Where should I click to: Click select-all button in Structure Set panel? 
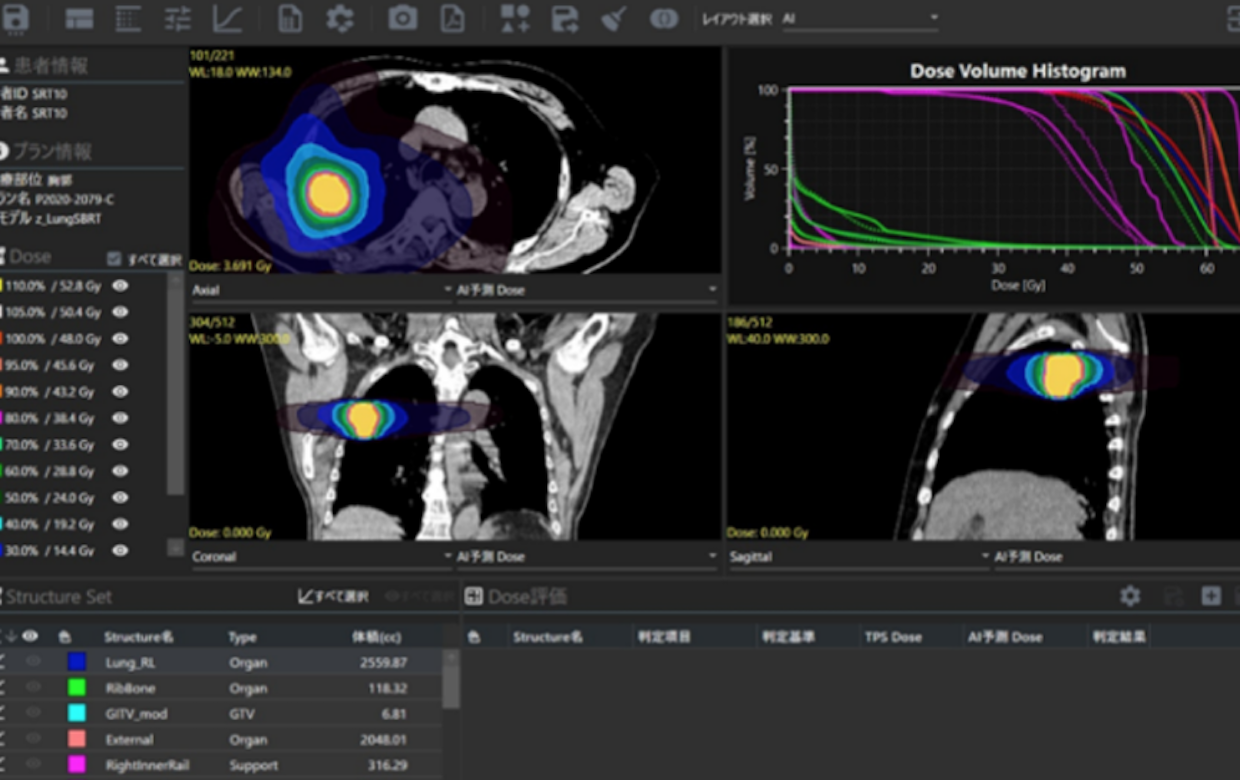pos(333,597)
